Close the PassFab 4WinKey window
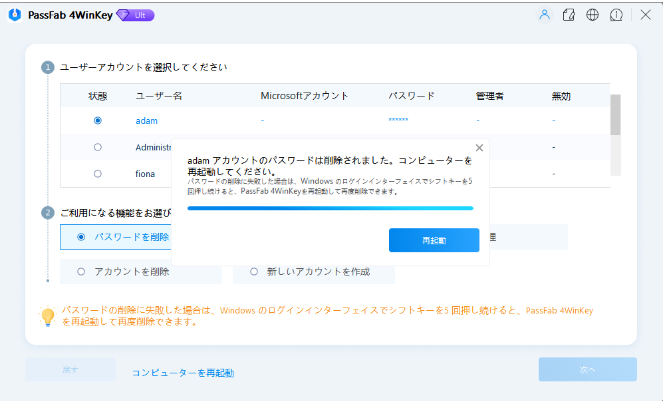 tap(646, 15)
